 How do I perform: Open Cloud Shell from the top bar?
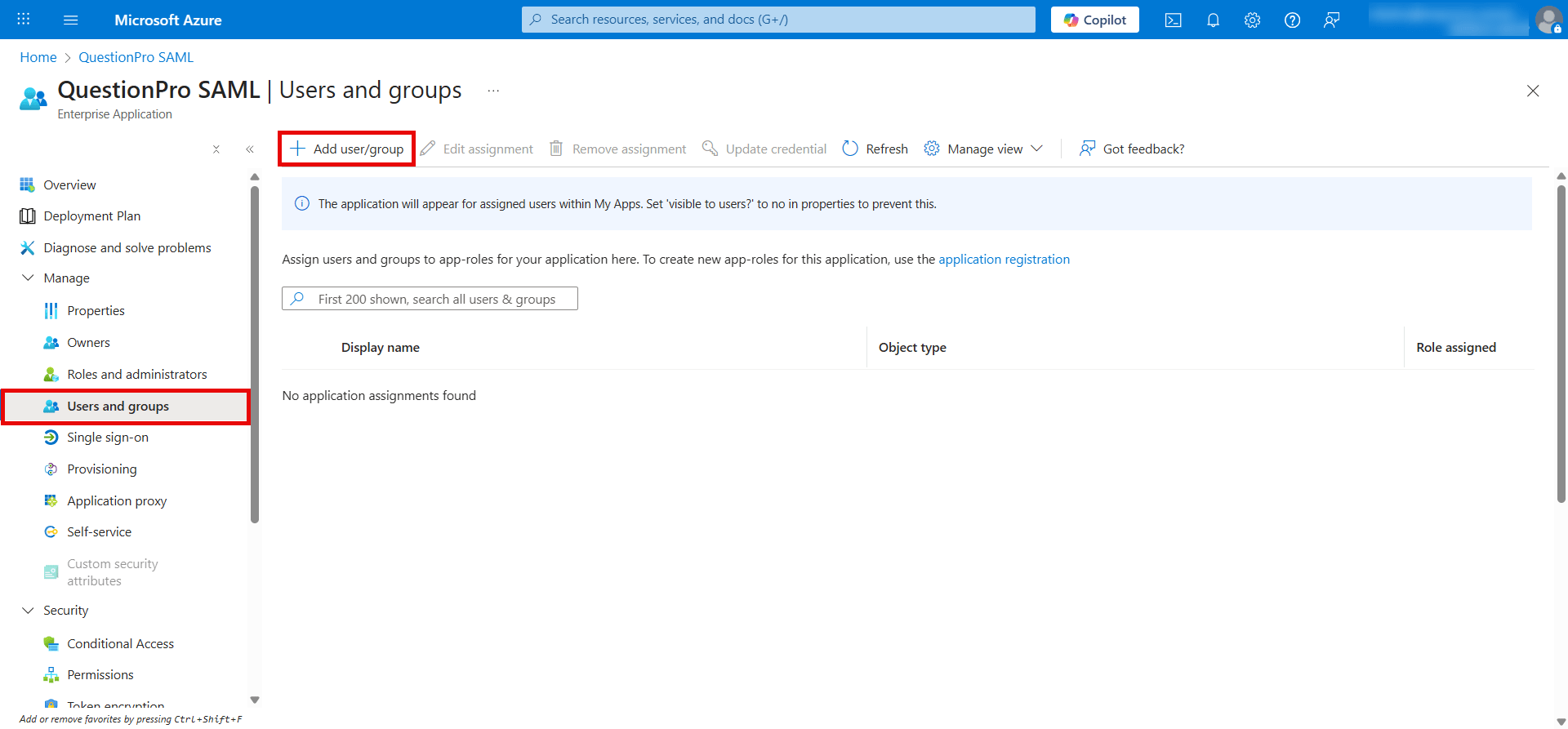1174,20
